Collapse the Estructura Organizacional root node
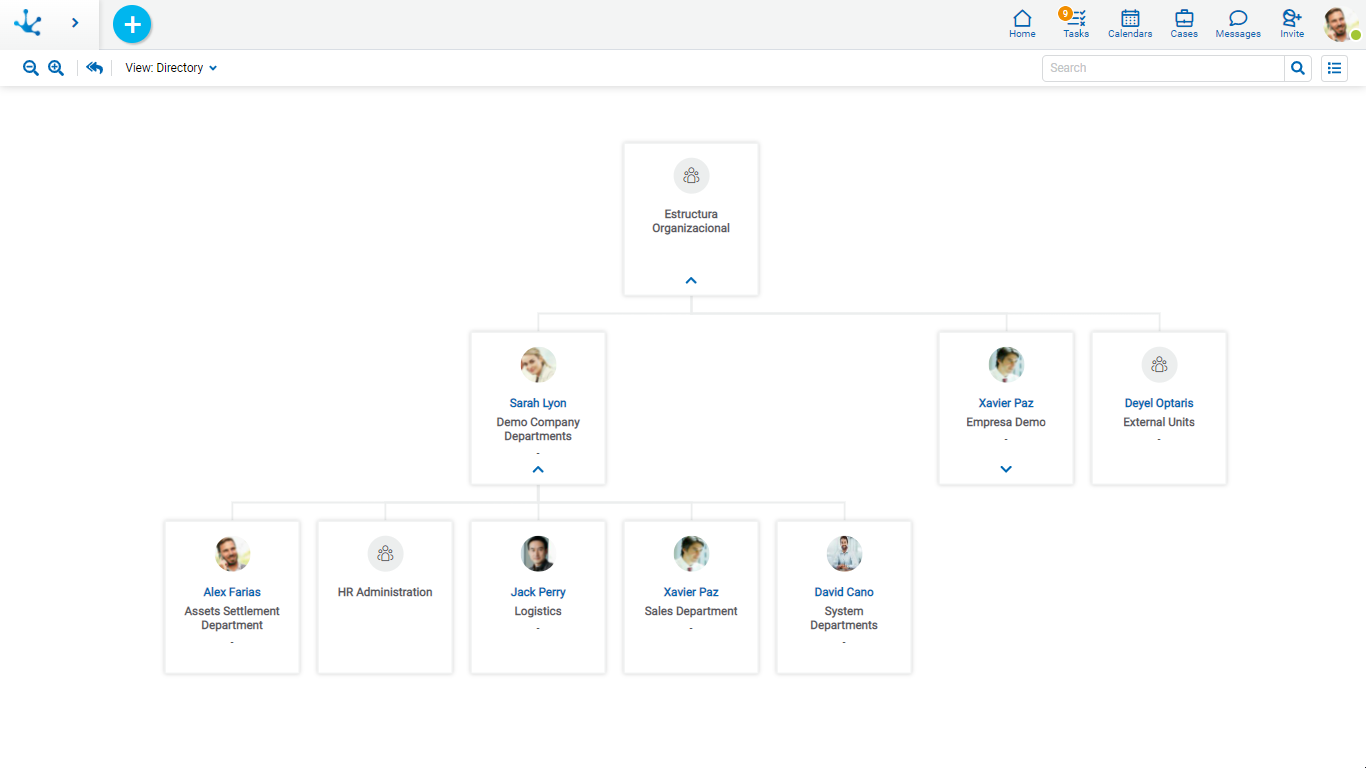The image size is (1366, 768). tap(691, 280)
